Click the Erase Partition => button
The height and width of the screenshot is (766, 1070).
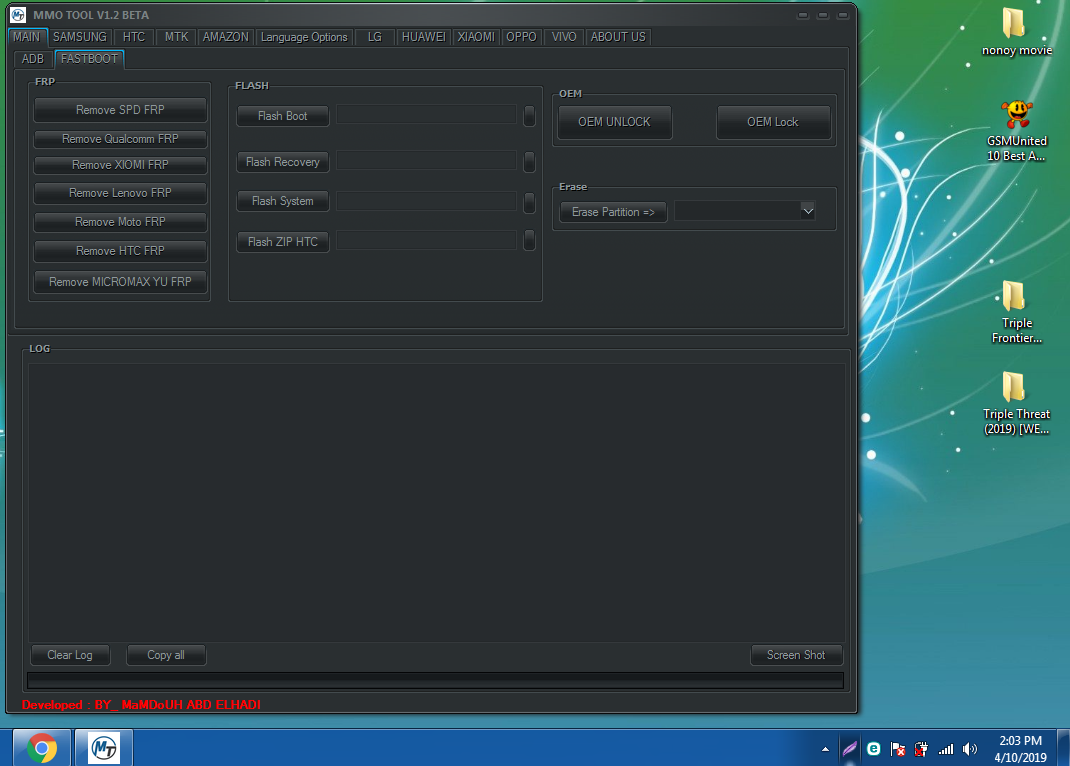(x=613, y=211)
